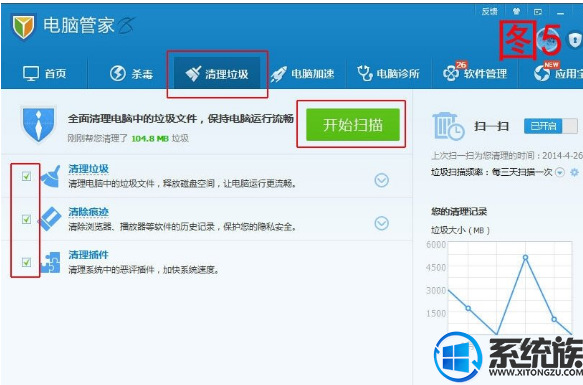583x385 pixels.
Task: Uncheck the 清理垃圾 checkbox
Action: 26,176
